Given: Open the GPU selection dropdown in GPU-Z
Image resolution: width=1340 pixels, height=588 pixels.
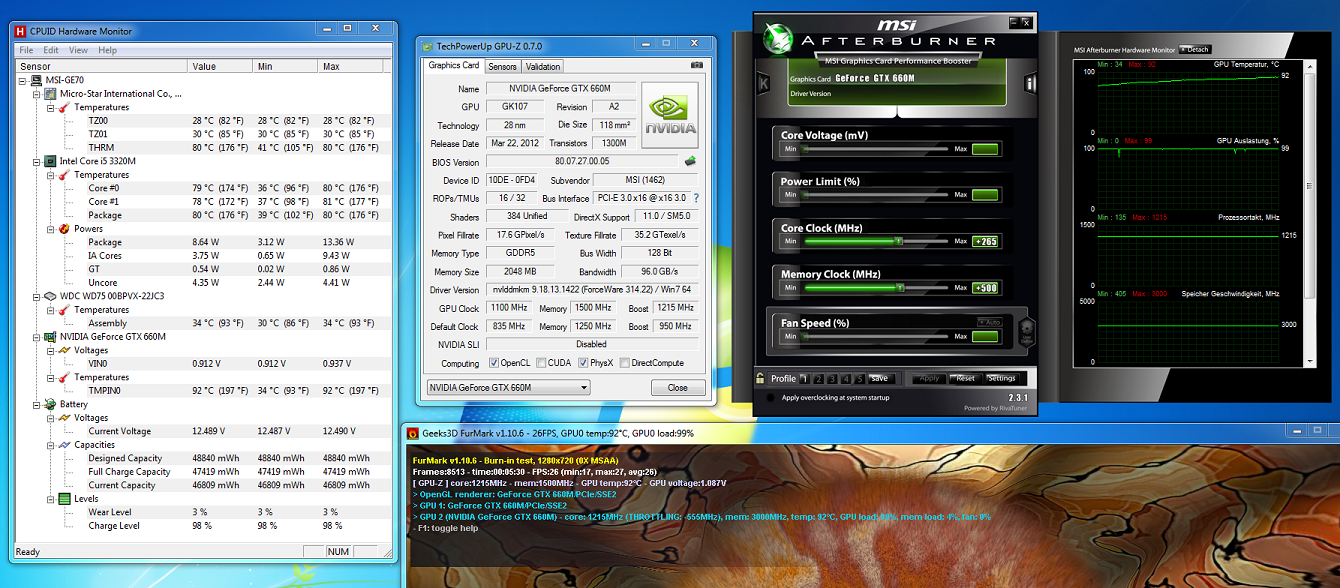Looking at the screenshot, I should point(508,388).
